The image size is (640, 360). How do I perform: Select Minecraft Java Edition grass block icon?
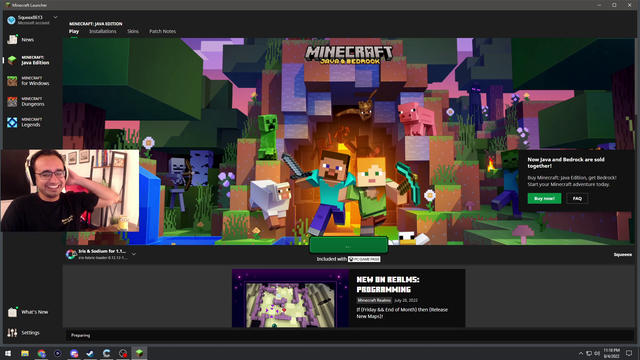click(x=12, y=60)
